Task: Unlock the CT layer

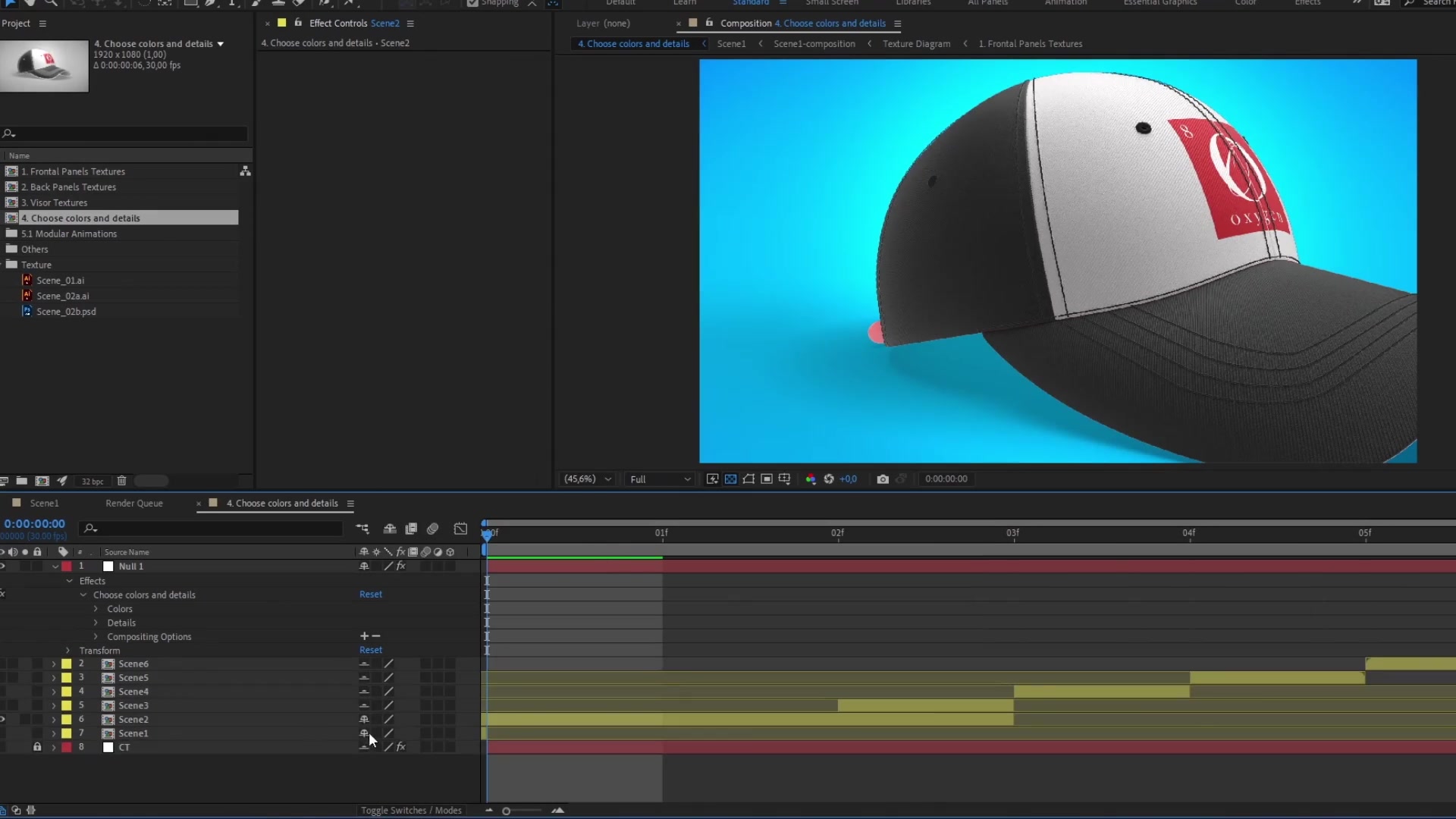Action: coord(37,747)
